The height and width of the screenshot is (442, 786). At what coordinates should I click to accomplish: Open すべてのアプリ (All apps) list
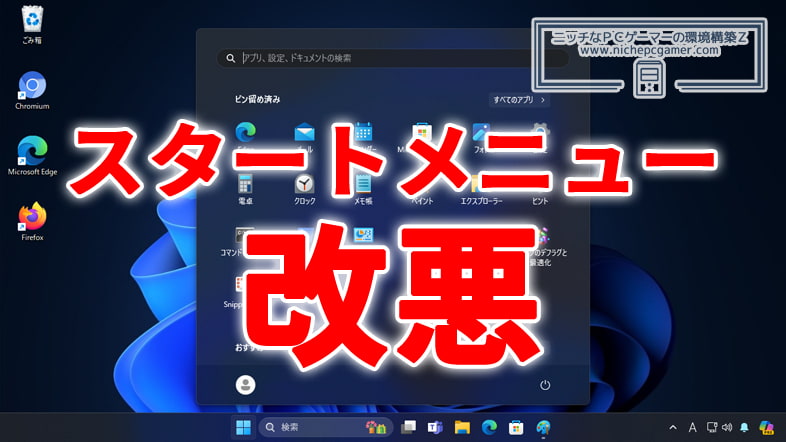coord(519,100)
